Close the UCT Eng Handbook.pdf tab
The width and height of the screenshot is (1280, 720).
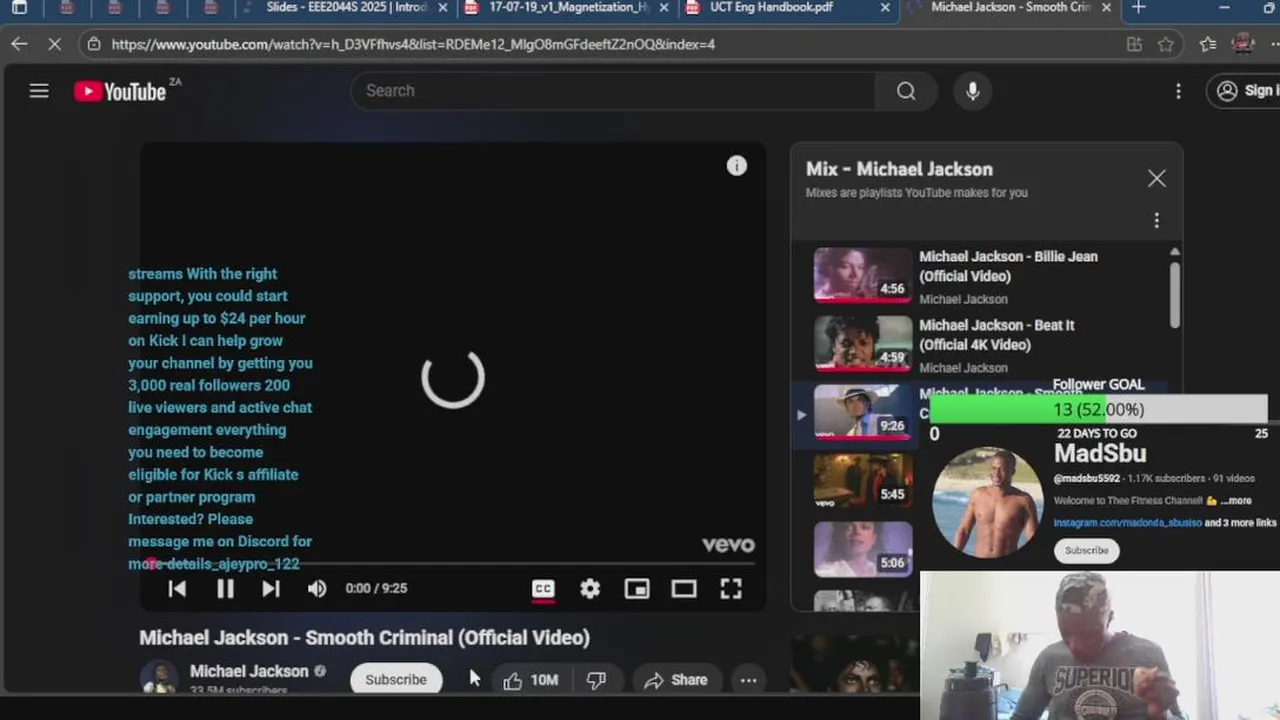point(885,8)
